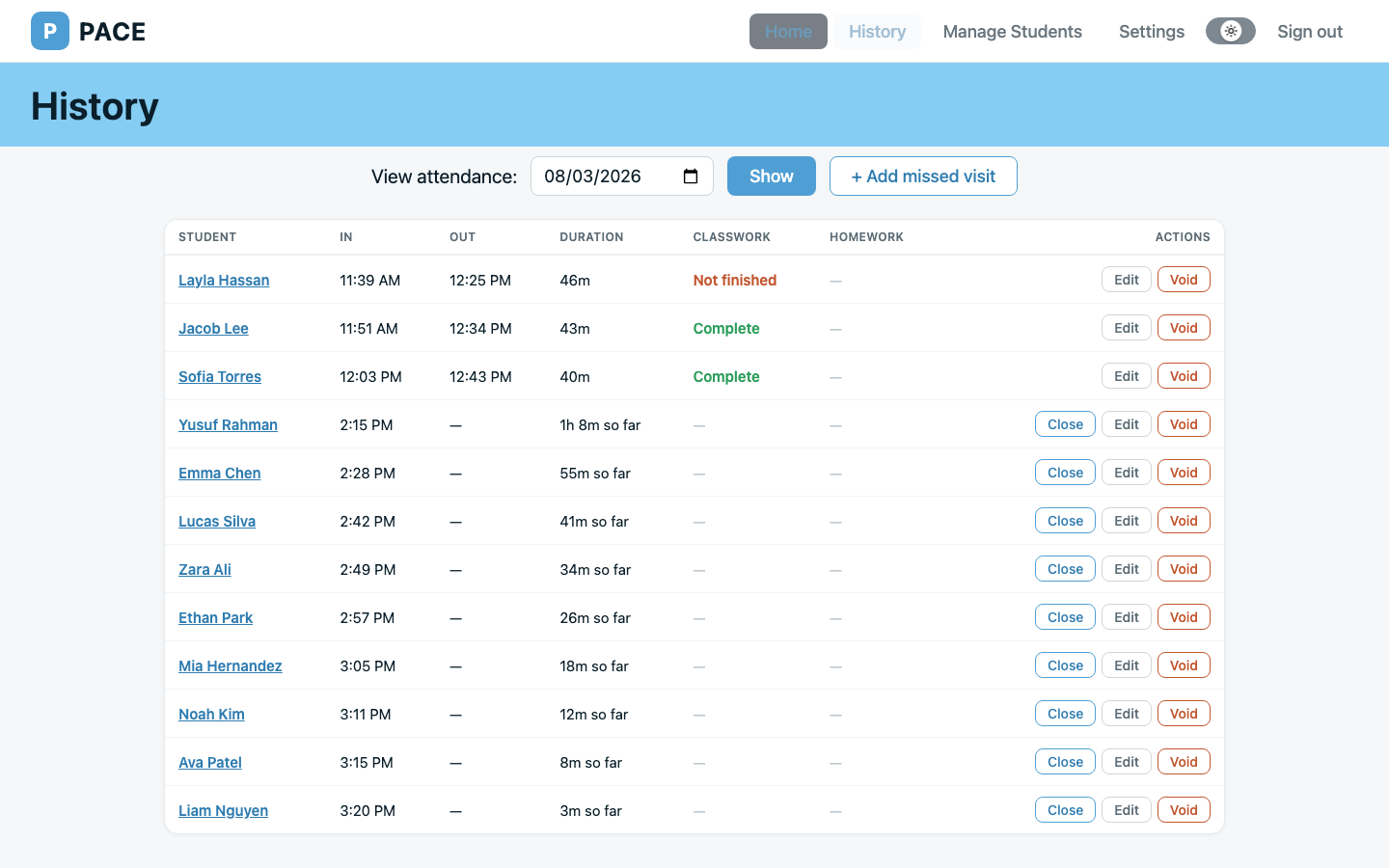Go to the Home tab

pyautogui.click(x=788, y=31)
